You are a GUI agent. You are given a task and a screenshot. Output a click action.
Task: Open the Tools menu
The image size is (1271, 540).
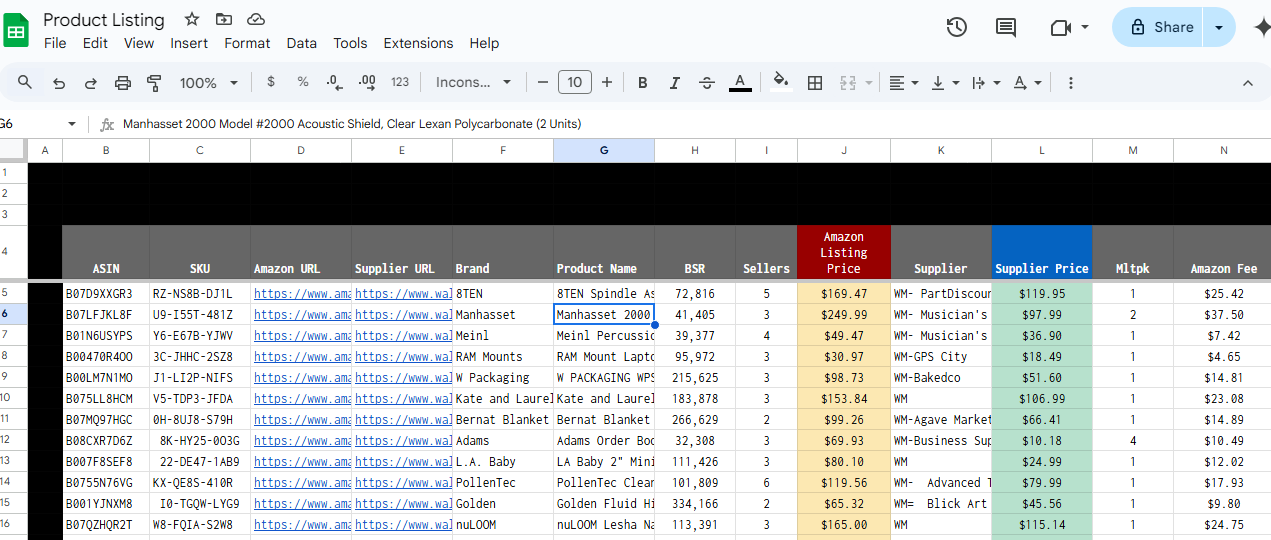point(350,43)
